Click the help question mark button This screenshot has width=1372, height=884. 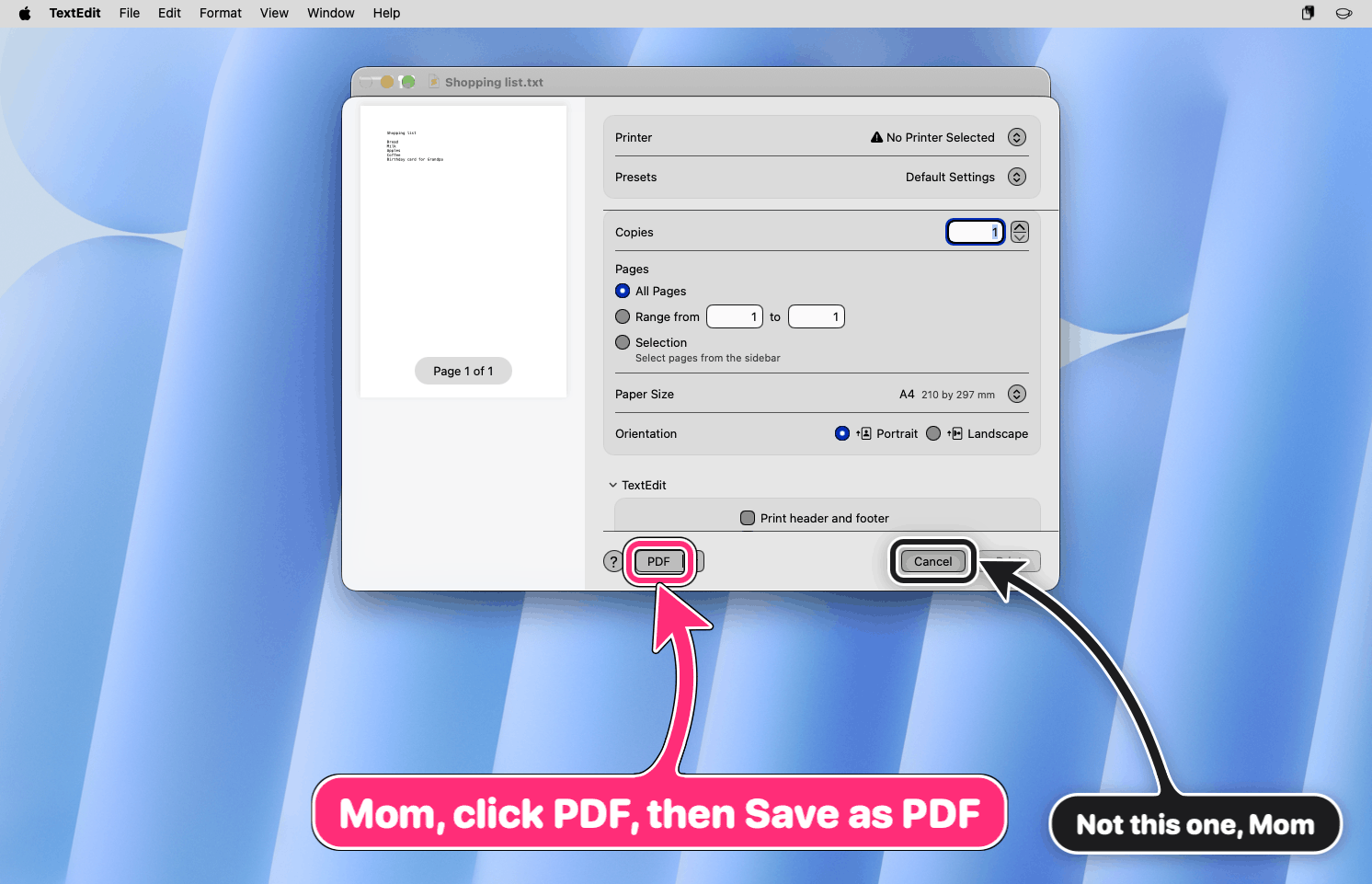(613, 561)
